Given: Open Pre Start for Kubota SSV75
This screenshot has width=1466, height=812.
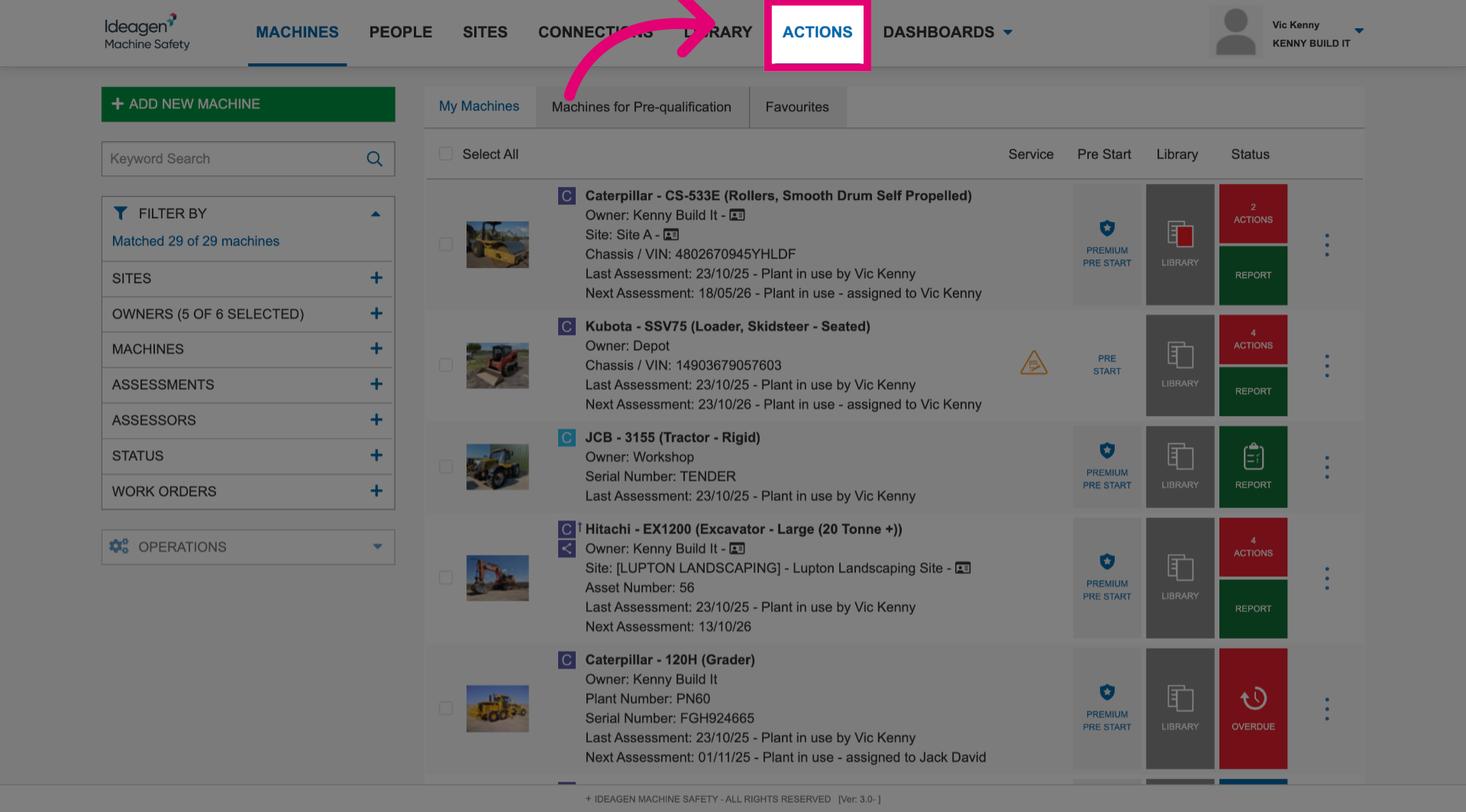Looking at the screenshot, I should (x=1107, y=365).
